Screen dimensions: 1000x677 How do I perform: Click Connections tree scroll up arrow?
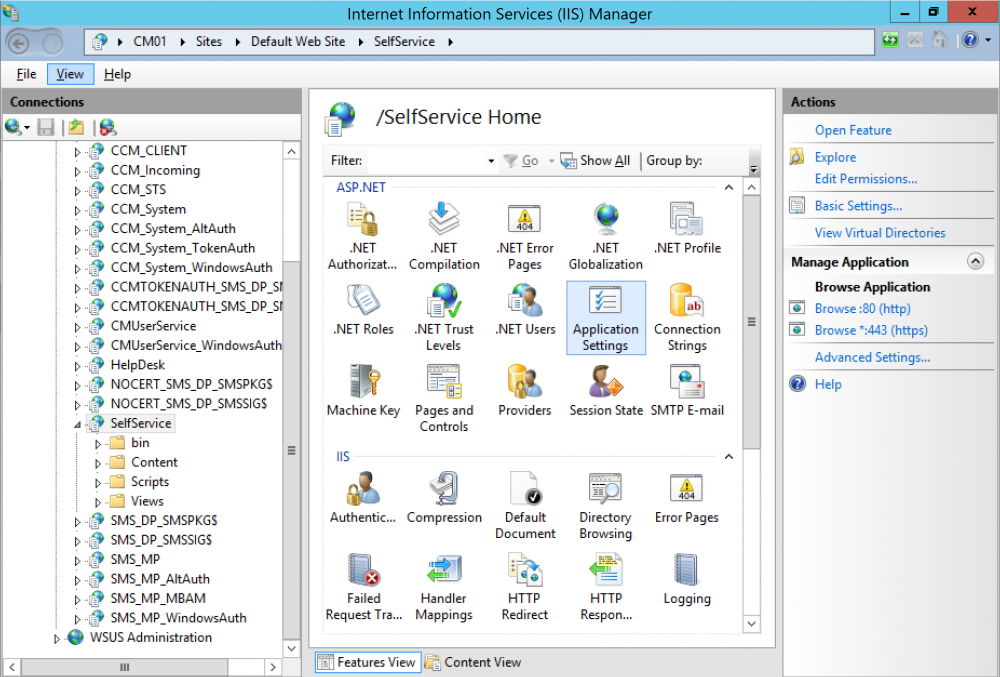pos(291,151)
